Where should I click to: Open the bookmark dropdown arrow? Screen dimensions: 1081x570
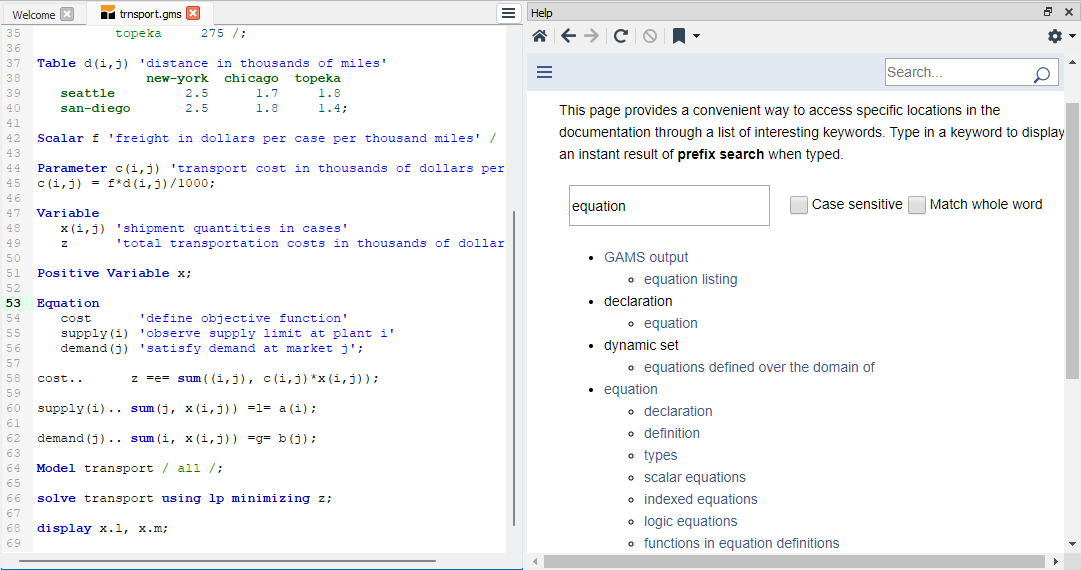696,37
